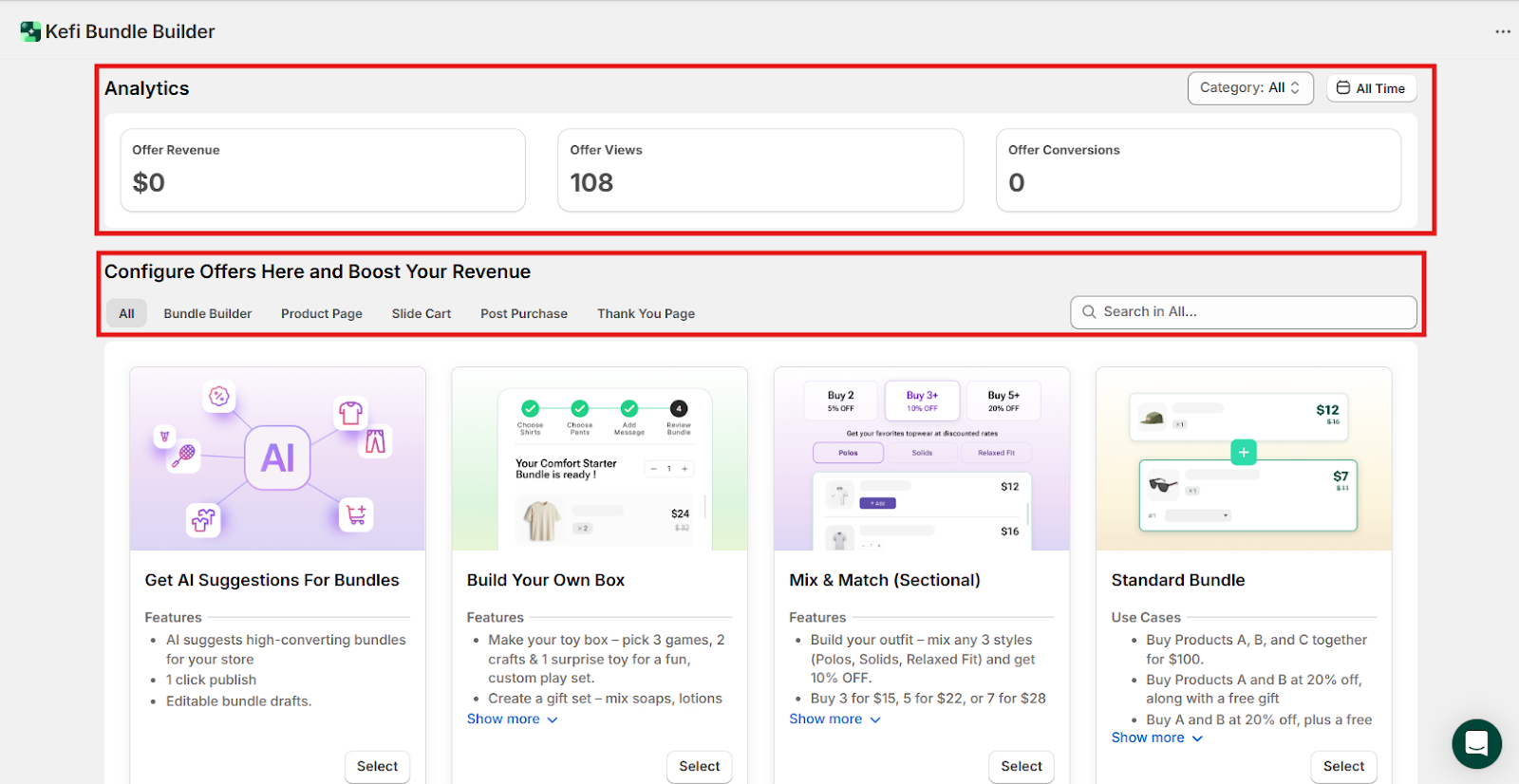Expand Show more under Build Your Own Box

pyautogui.click(x=512, y=719)
